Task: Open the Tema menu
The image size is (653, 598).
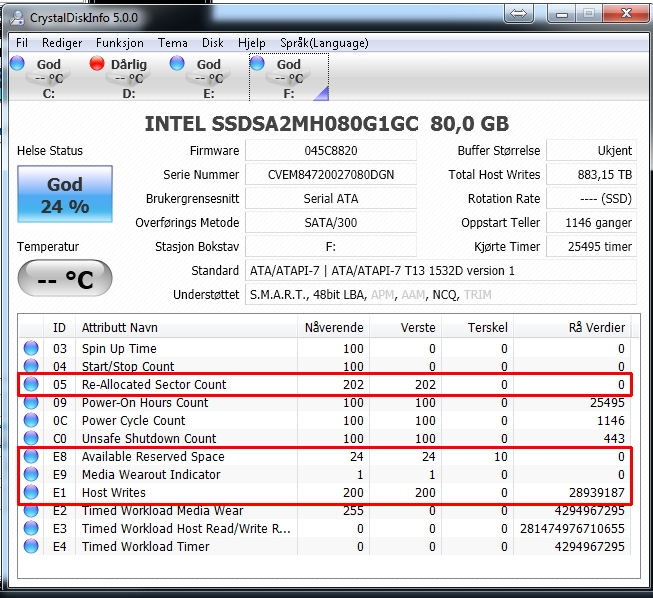Action: point(173,43)
